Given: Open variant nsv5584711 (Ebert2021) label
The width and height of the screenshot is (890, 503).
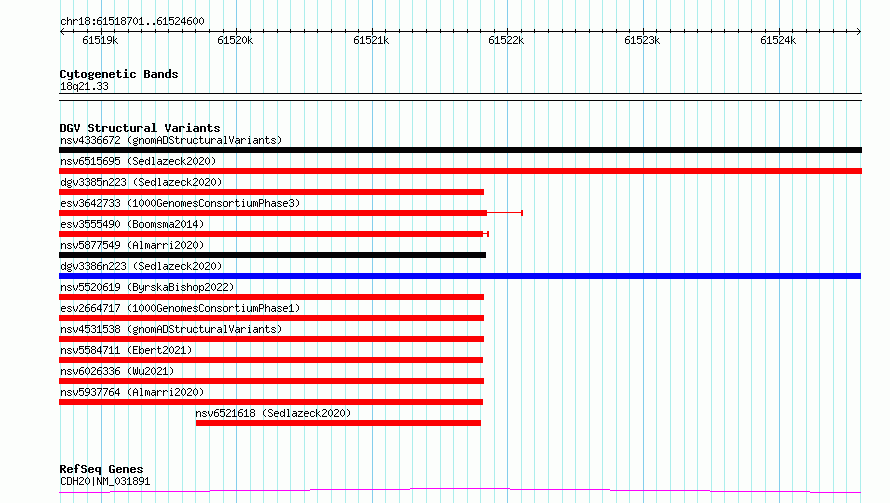Looking at the screenshot, I should (x=126, y=350).
